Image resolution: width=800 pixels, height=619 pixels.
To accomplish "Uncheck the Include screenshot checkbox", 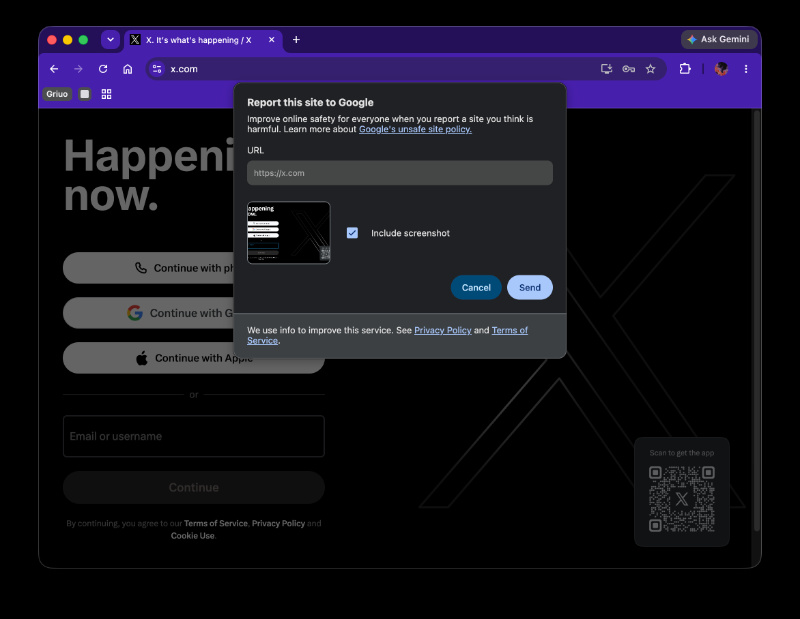I will (352, 233).
